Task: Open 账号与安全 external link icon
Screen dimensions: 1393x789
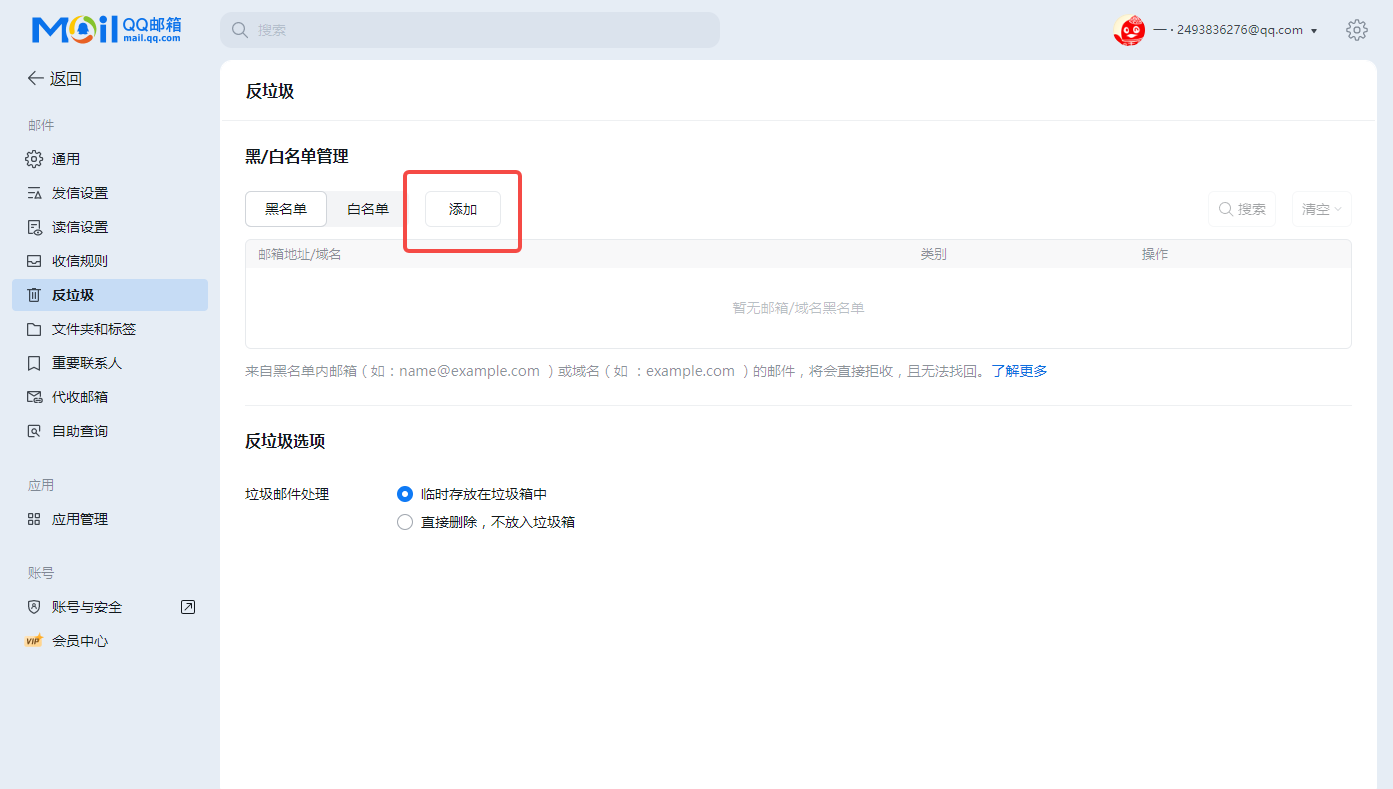Action: [x=187, y=607]
